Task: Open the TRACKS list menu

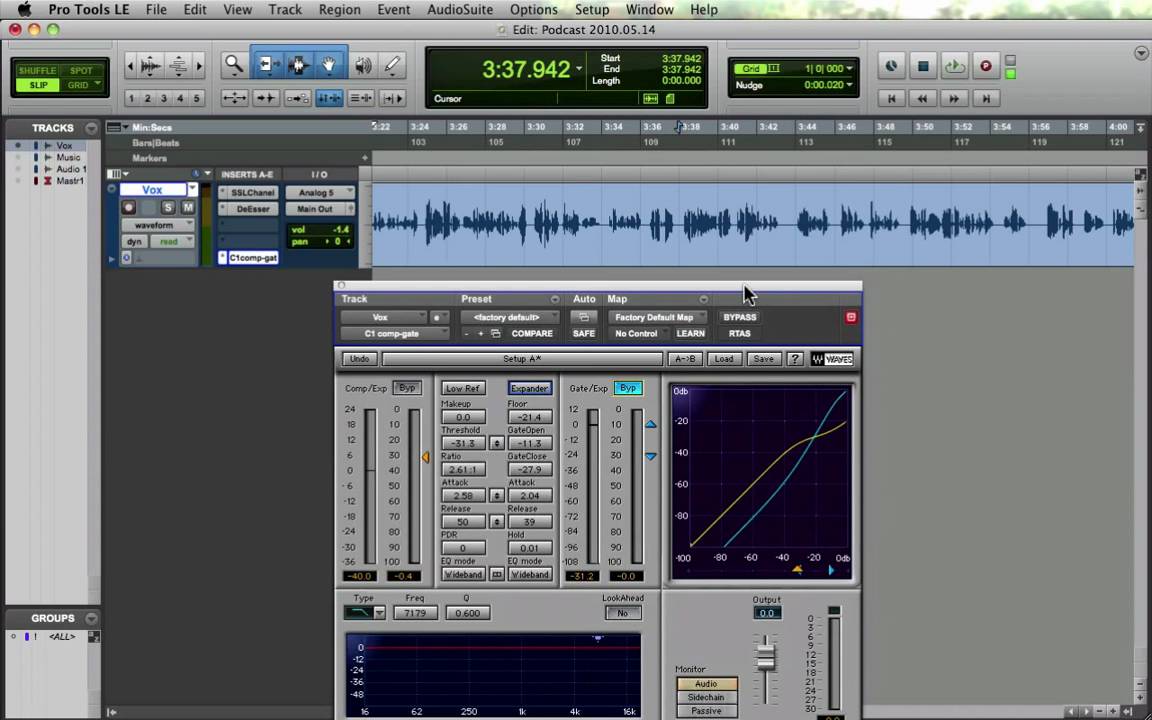Action: pos(90,128)
